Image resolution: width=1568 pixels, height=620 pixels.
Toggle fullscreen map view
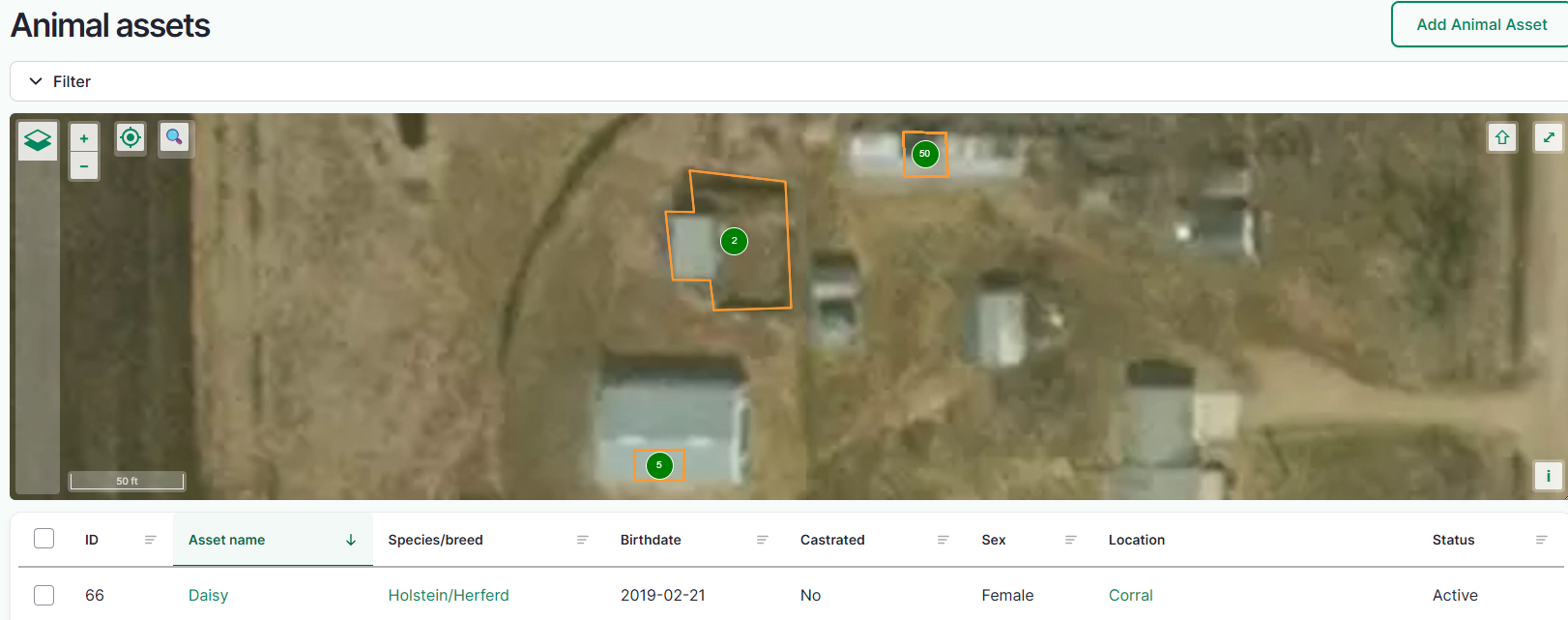[x=1549, y=137]
